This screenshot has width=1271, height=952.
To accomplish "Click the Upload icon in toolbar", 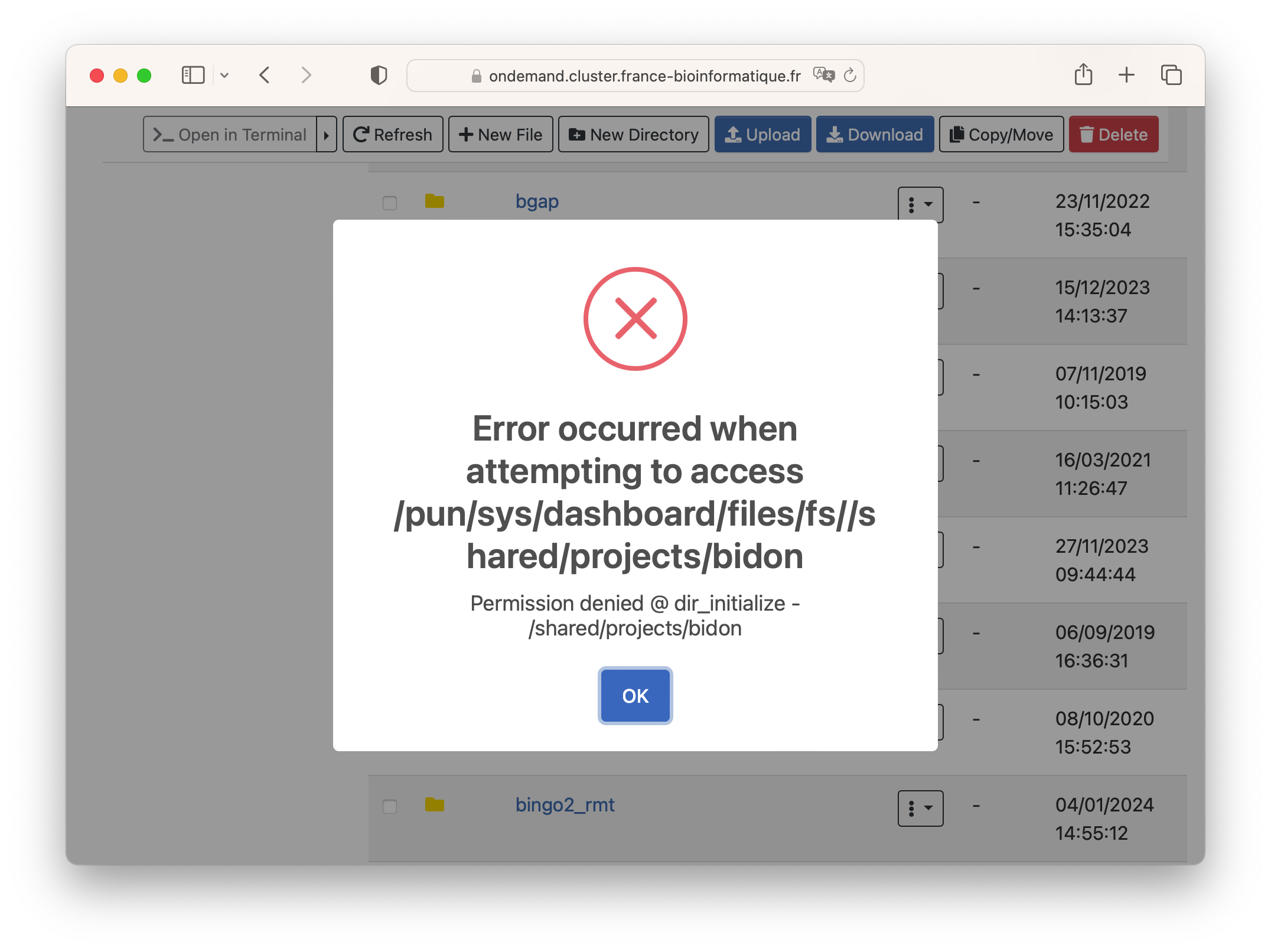I will [763, 134].
